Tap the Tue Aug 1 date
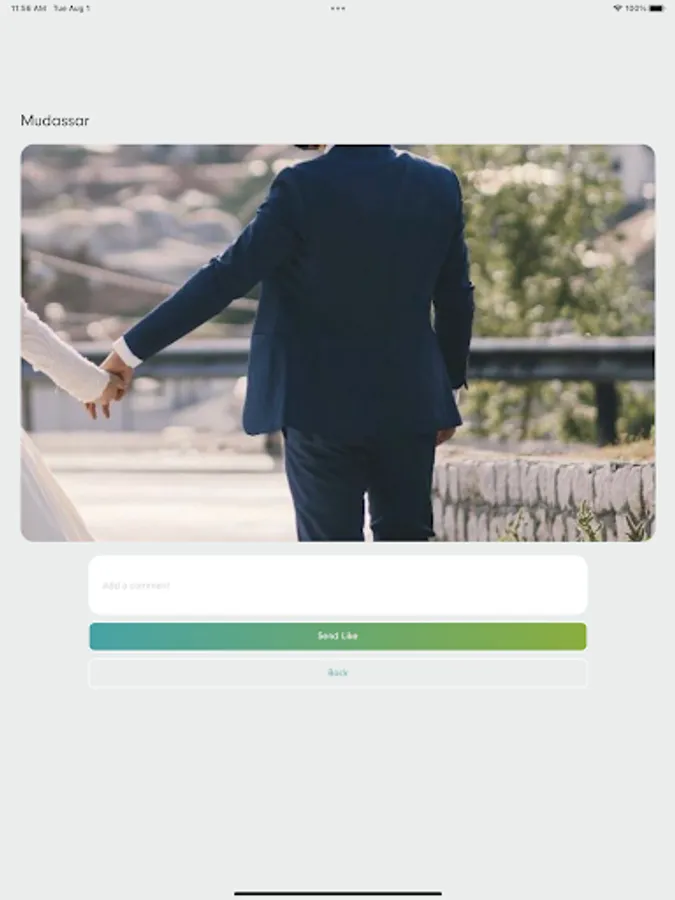 [72, 8]
